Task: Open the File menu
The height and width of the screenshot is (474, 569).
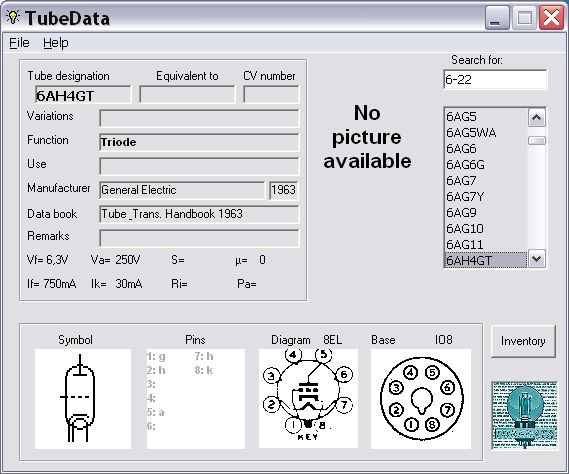Action: tap(19, 43)
